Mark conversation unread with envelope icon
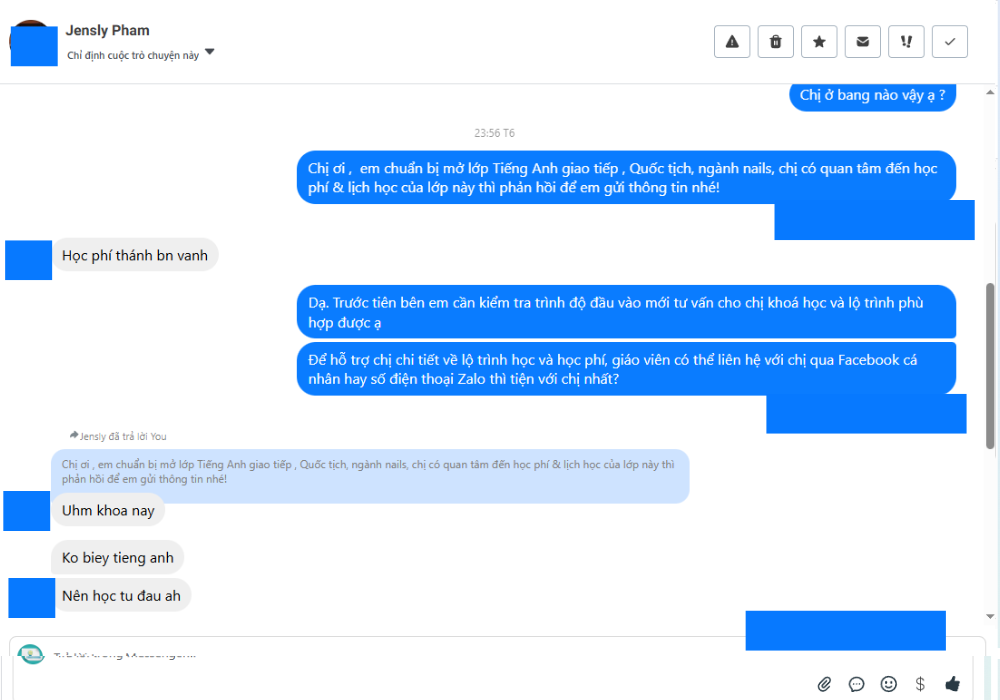Viewport: 1000px width, 700px height. point(862,42)
